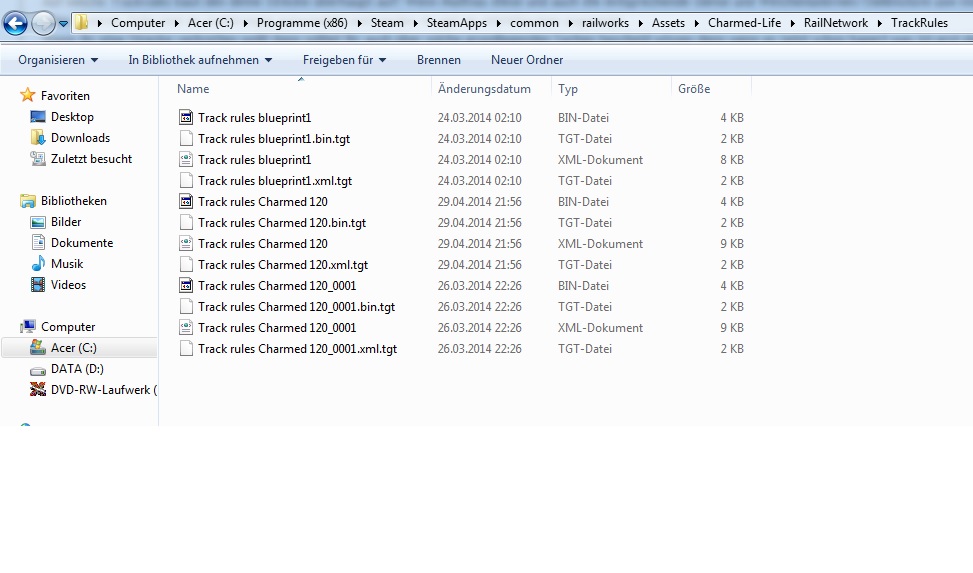Select file Track rules blueprint1.bin.tgt icon
The height and width of the screenshot is (573, 973).
186,138
